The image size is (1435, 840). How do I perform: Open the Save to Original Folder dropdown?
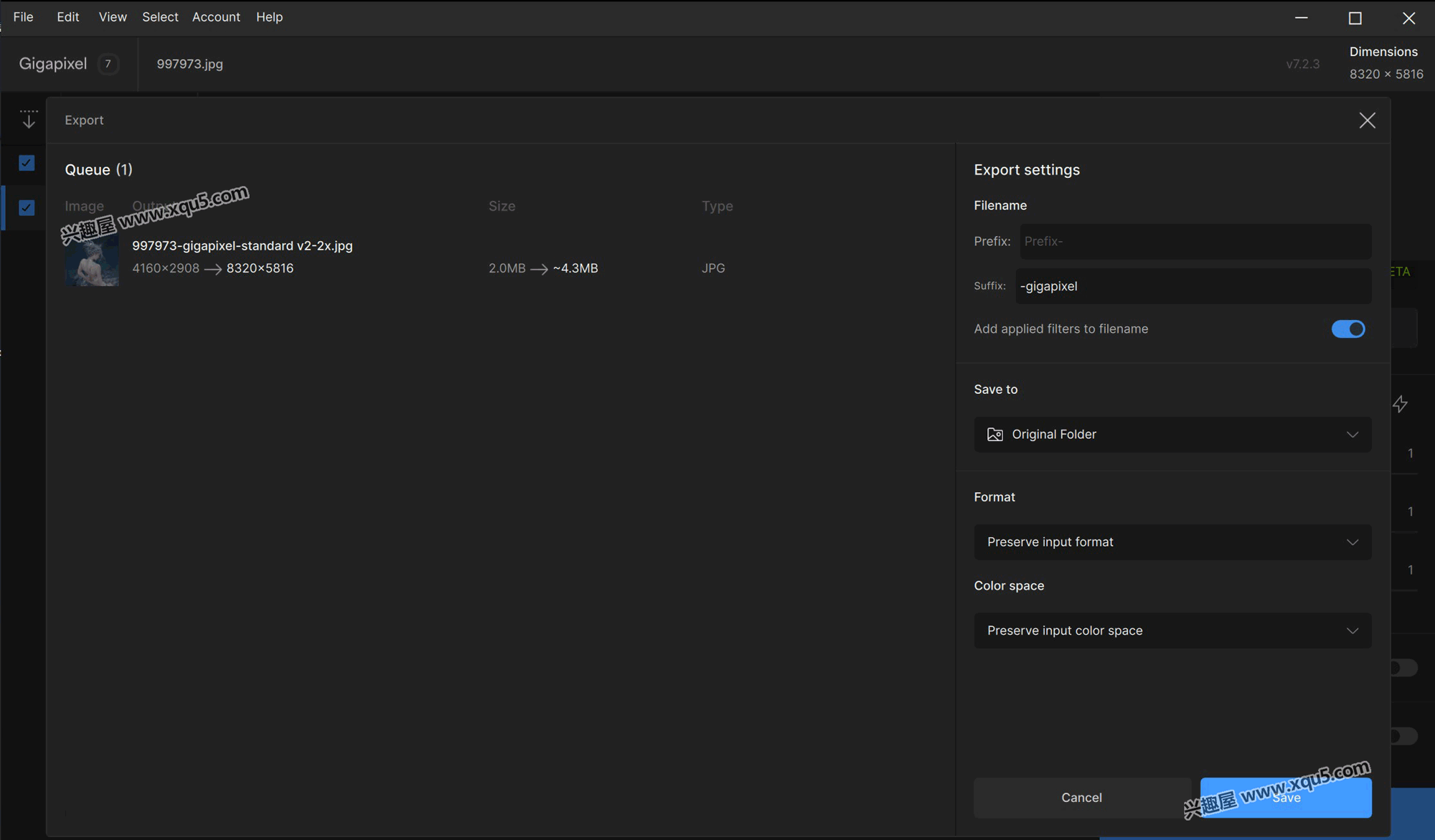[x=1172, y=435]
